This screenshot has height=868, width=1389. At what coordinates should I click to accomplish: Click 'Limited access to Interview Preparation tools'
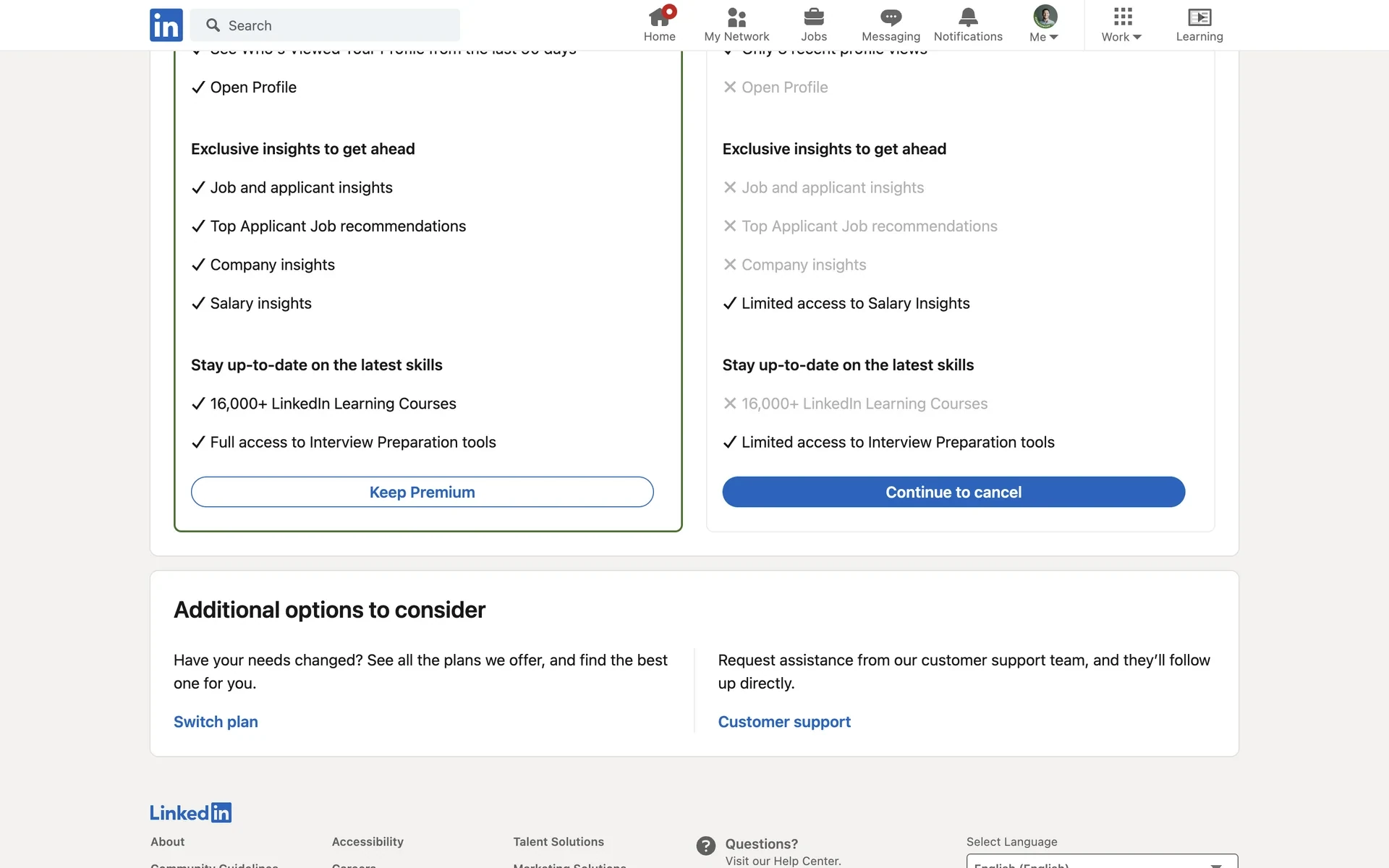(x=898, y=443)
